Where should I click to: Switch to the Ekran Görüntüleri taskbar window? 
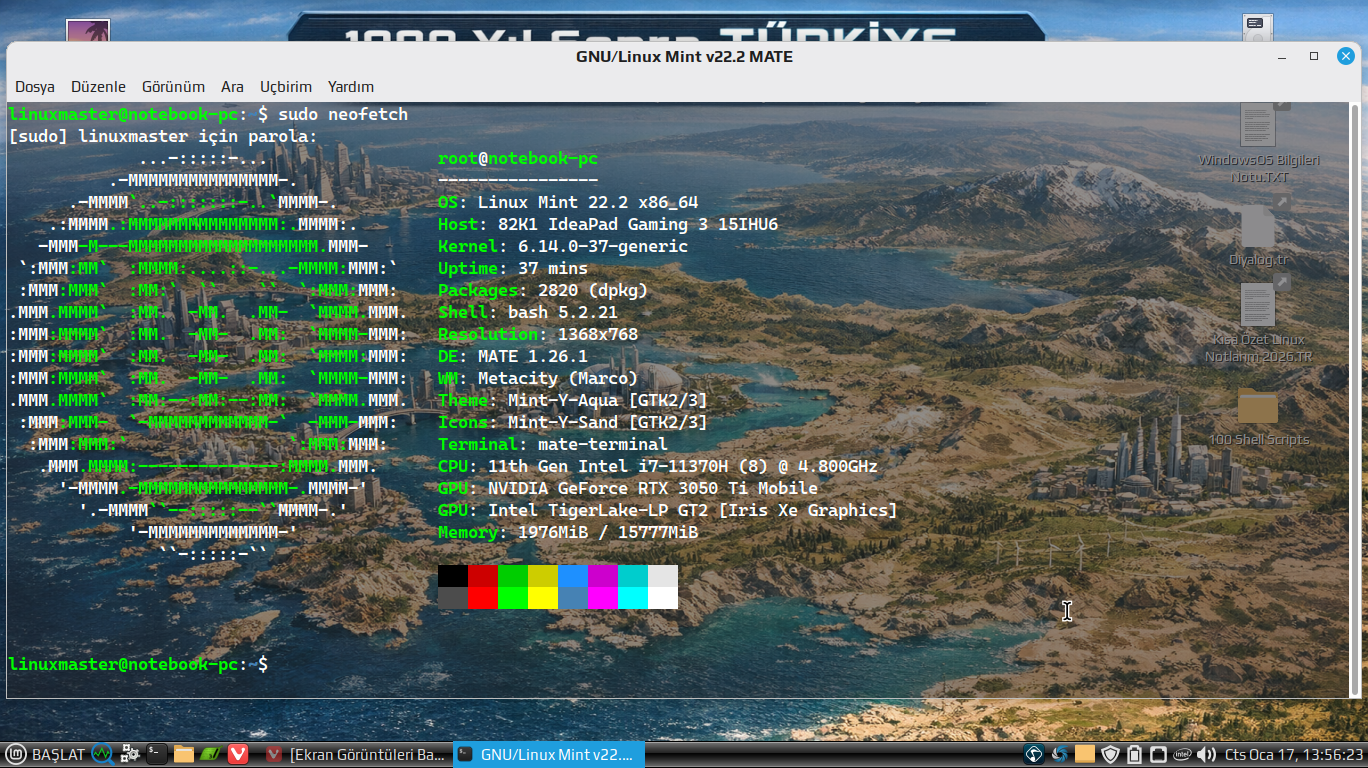coord(357,754)
